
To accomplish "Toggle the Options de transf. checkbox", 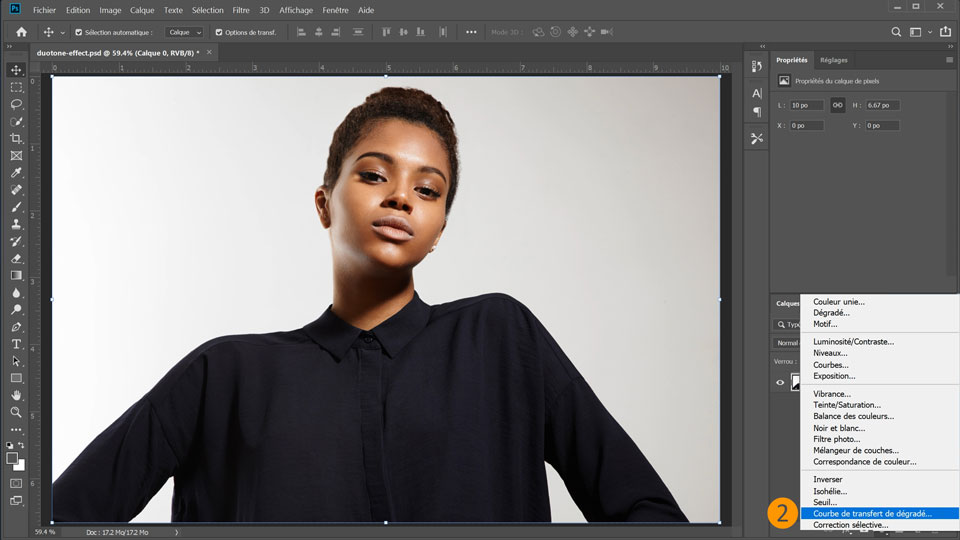I will tap(219, 32).
